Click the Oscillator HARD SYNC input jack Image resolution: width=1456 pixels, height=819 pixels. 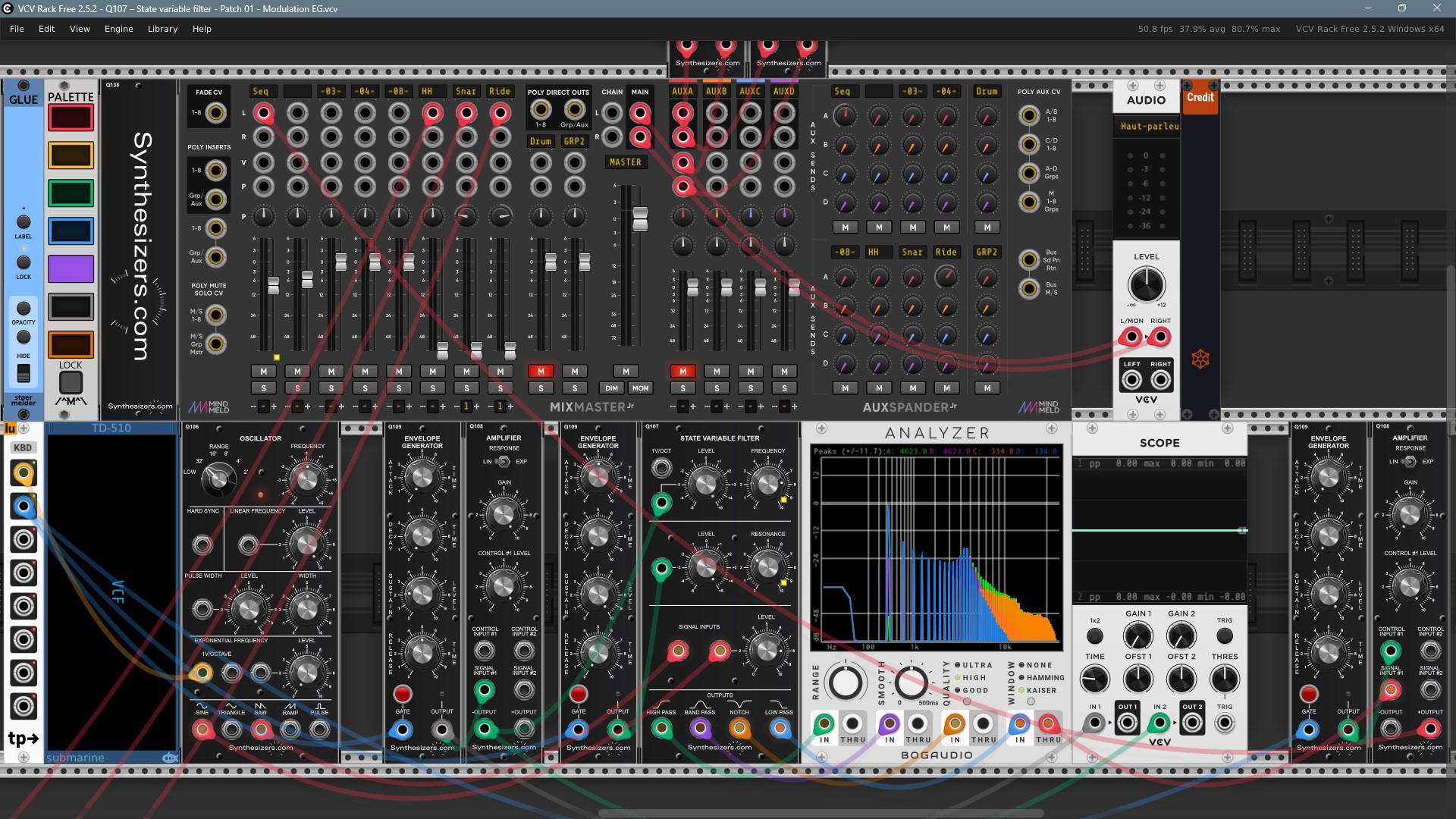(202, 544)
